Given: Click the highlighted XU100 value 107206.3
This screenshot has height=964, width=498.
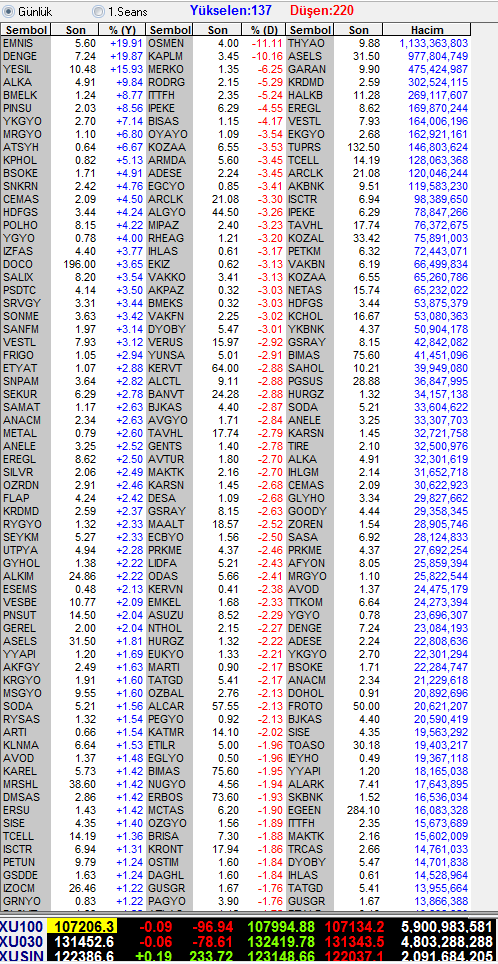Looking at the screenshot, I should (x=92, y=926).
